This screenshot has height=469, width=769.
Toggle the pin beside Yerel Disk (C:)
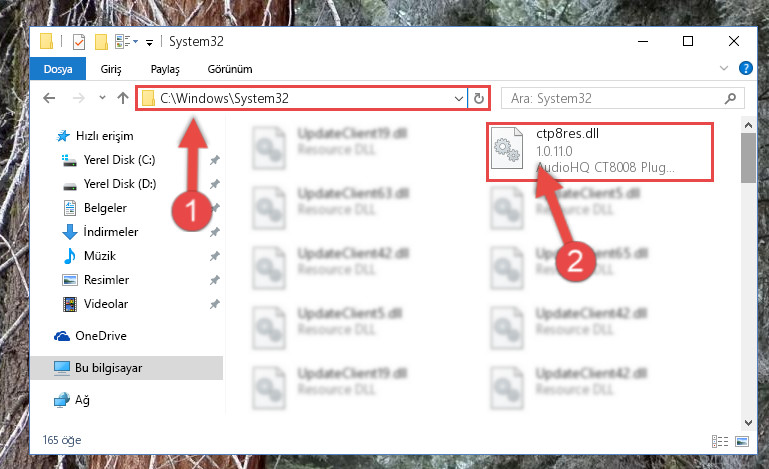214,160
